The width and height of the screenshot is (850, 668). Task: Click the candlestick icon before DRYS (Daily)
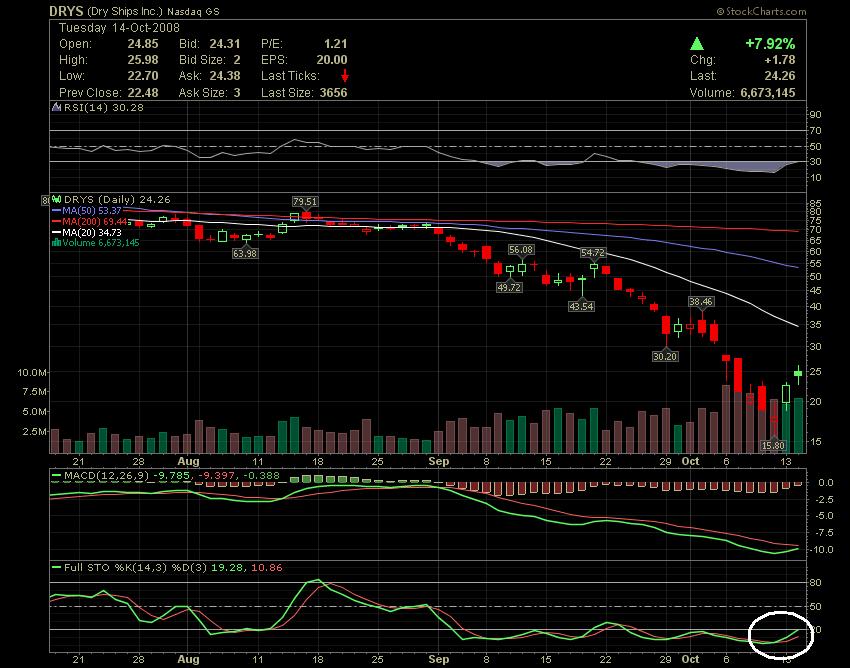[57, 200]
